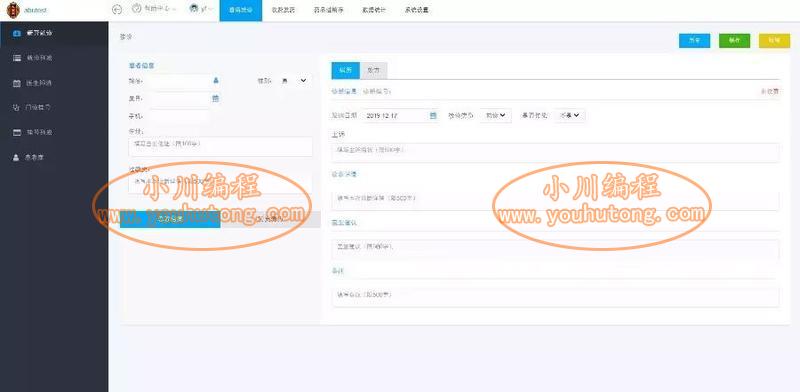800x392 pixels.
Task: Click the green button at top right
Action: point(734,41)
